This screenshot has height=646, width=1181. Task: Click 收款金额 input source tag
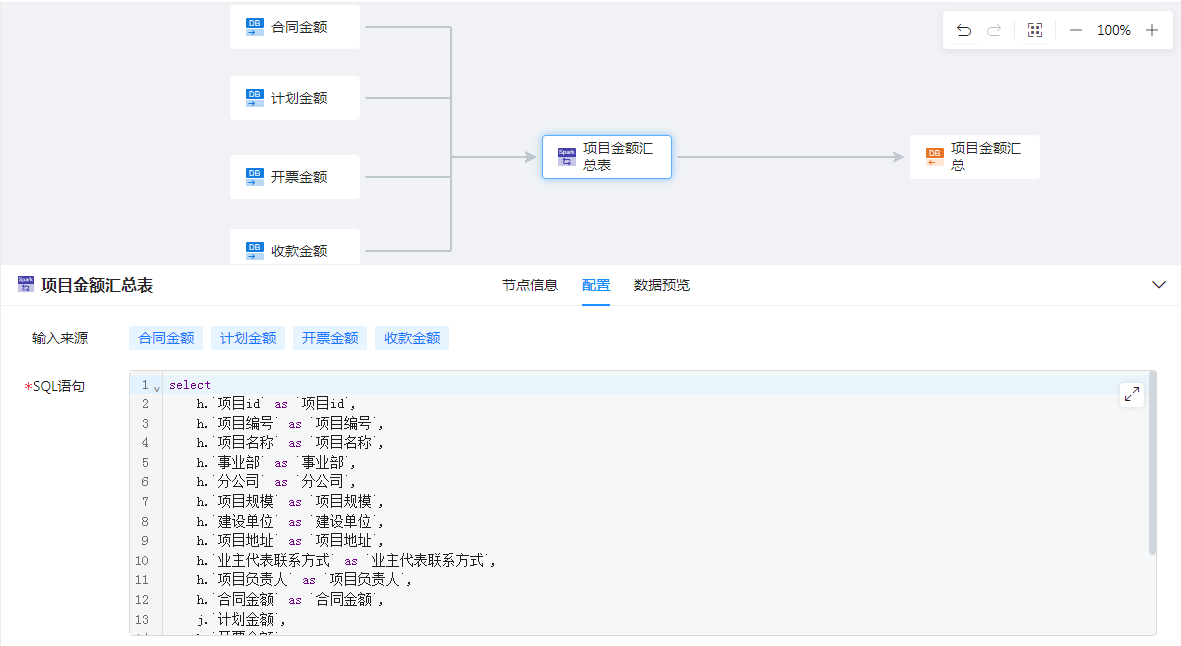coord(412,338)
